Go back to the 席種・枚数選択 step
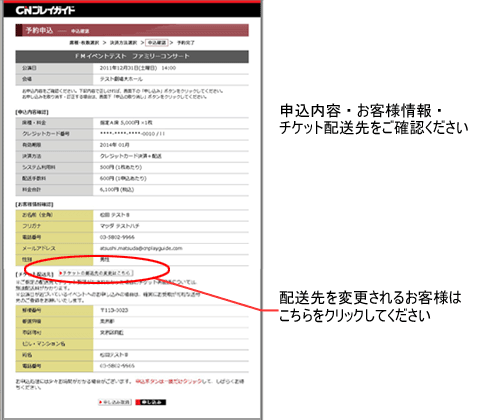Viewport: 500px width, 420px height. [84, 43]
